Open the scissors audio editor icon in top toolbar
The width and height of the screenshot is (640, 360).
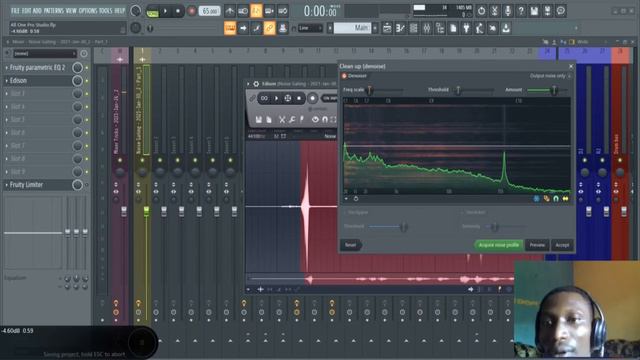pos(494,11)
